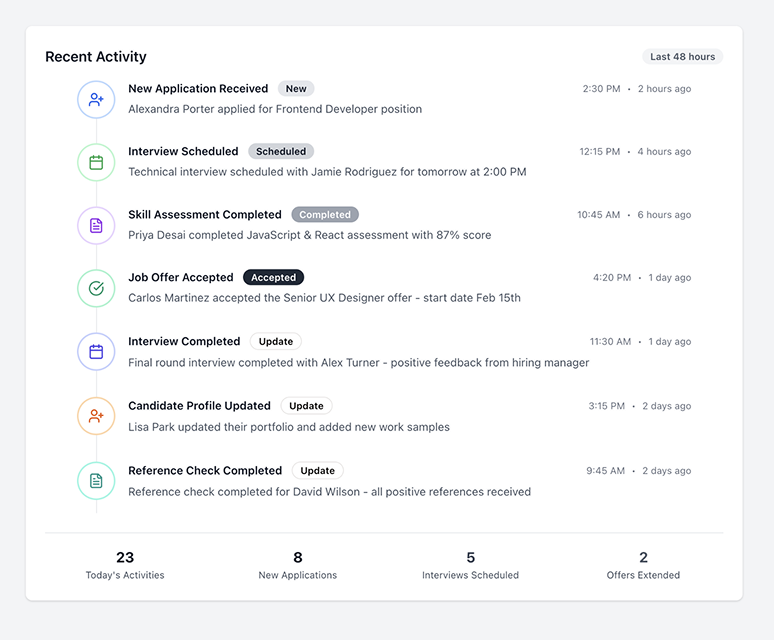Select the Lisa Park portfolio update description
The width and height of the screenshot is (774, 640).
289,427
